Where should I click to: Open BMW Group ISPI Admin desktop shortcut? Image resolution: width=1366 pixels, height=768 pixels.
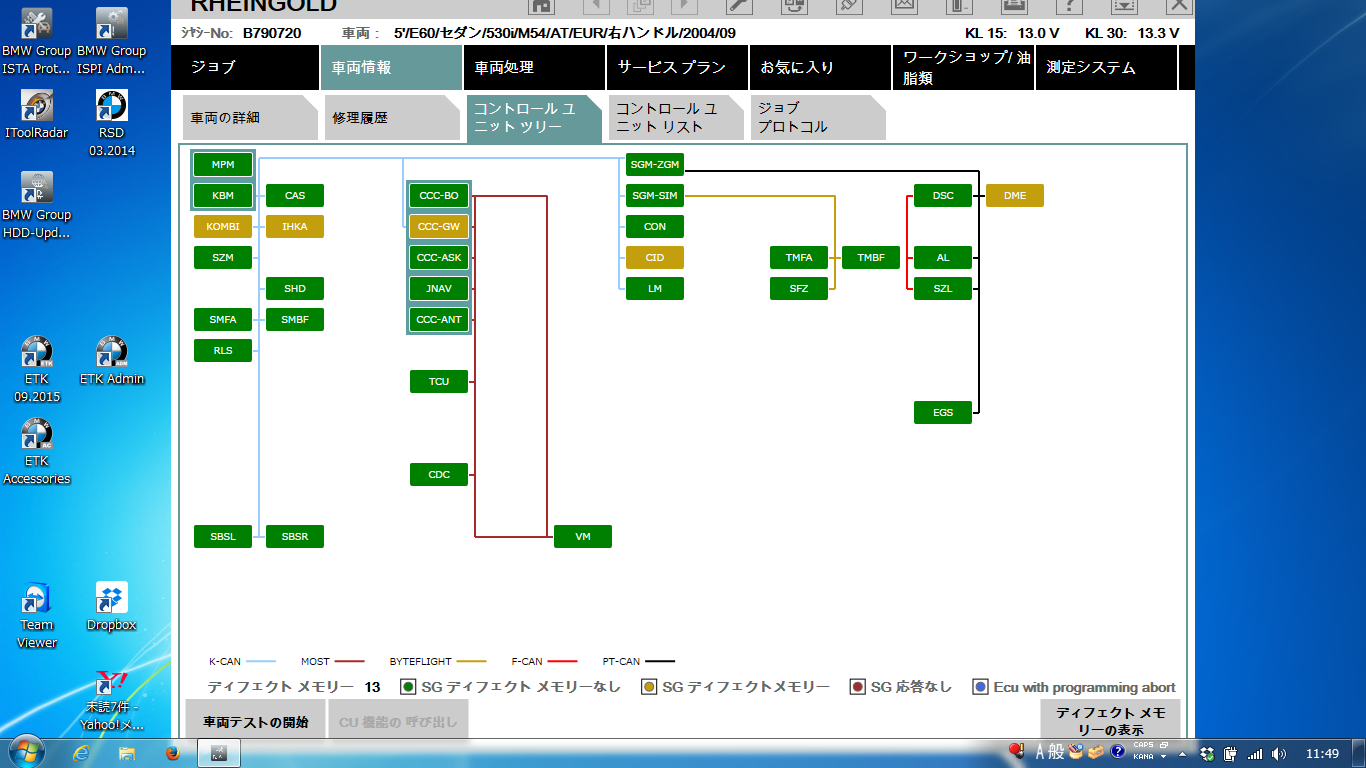[x=112, y=41]
